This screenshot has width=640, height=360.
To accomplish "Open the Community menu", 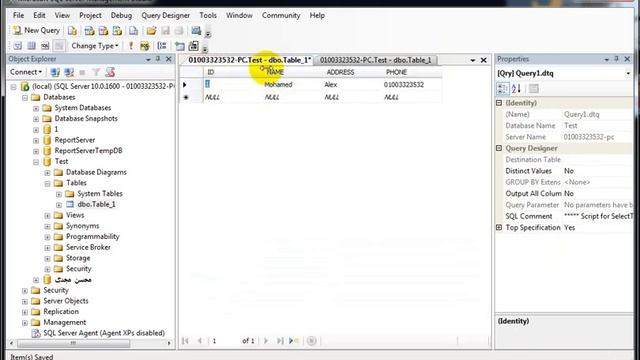I will (x=281, y=16).
